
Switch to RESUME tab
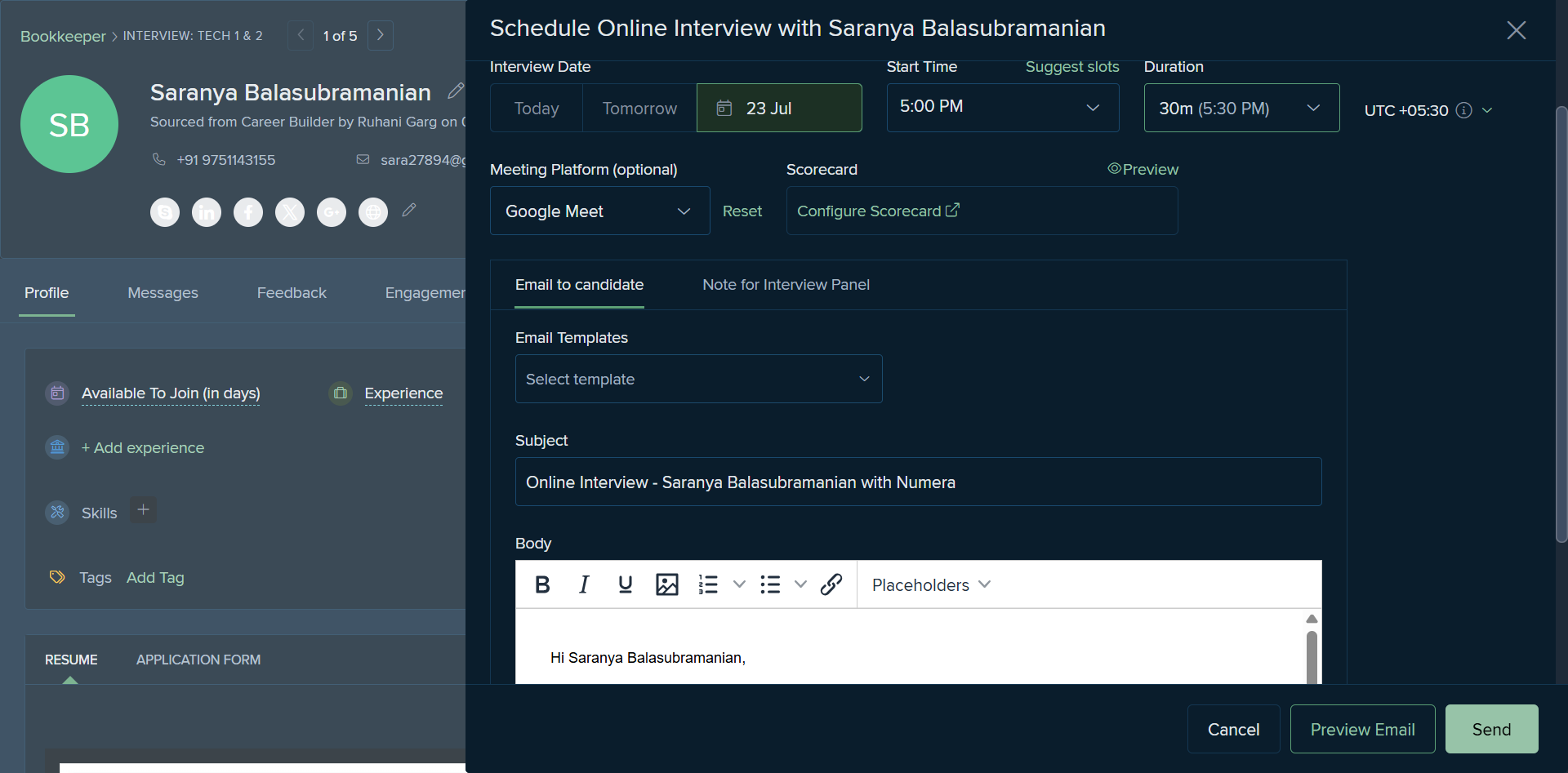pos(71,660)
